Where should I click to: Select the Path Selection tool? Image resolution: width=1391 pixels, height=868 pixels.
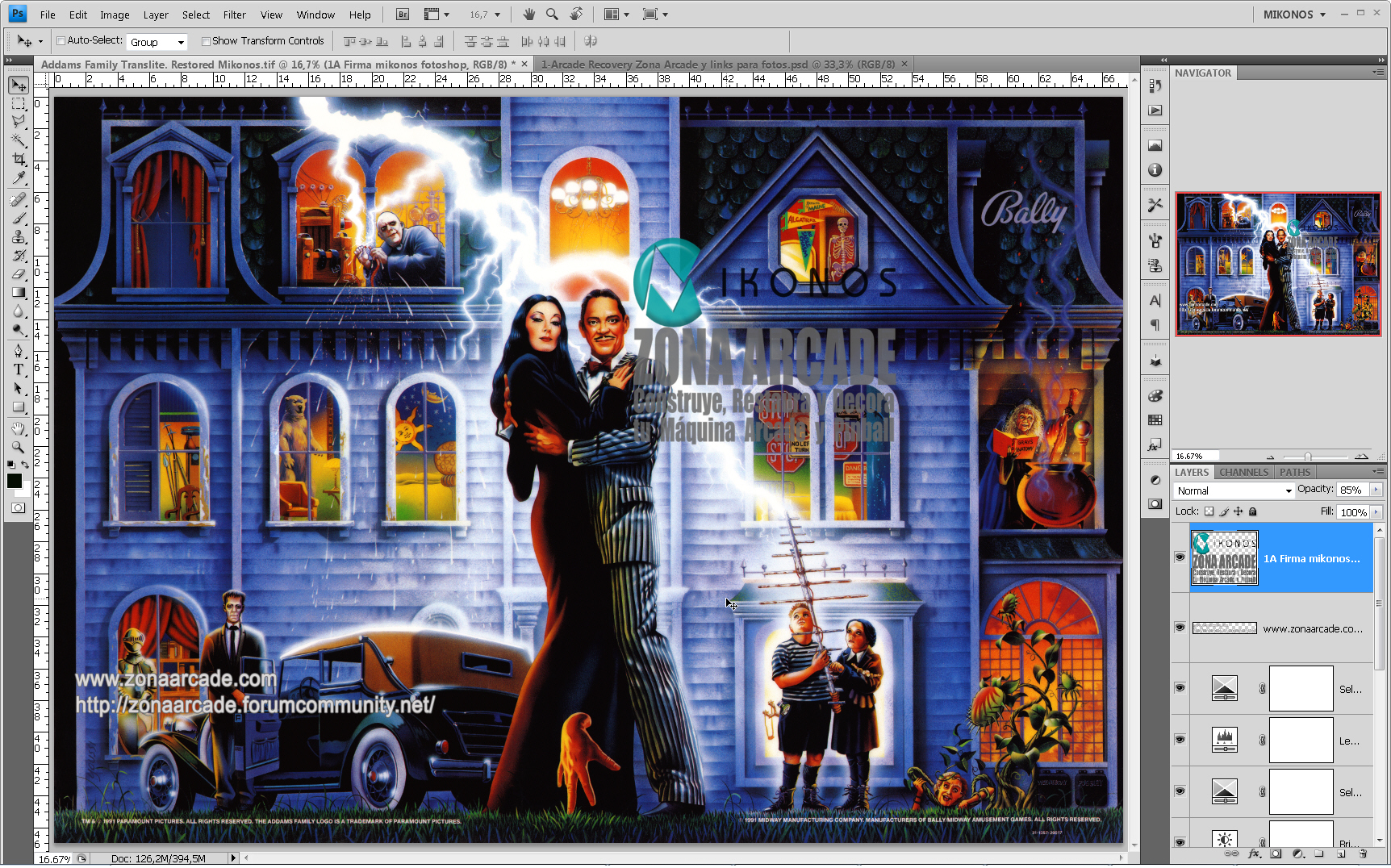coord(19,388)
